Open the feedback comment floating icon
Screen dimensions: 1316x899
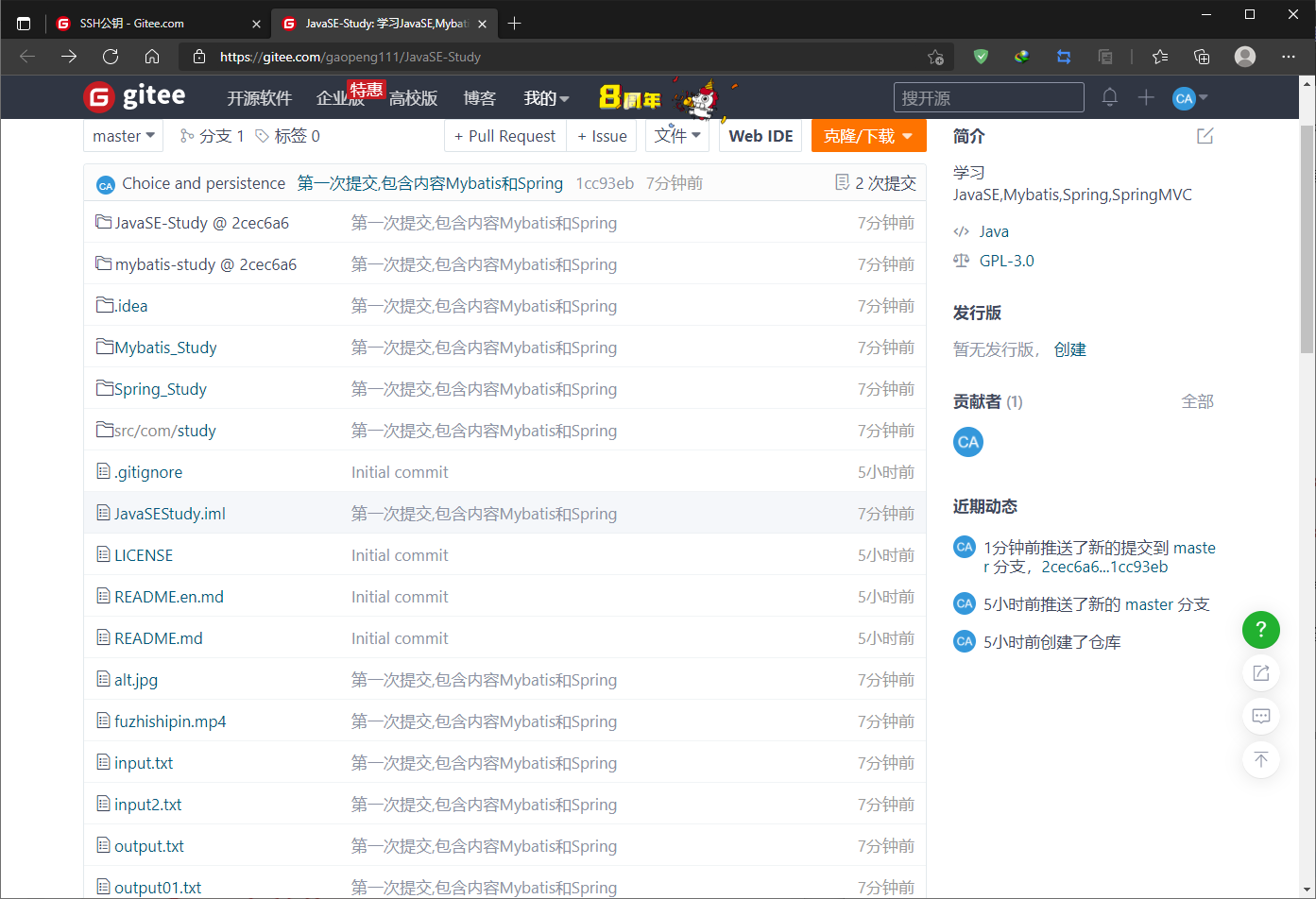(x=1261, y=716)
